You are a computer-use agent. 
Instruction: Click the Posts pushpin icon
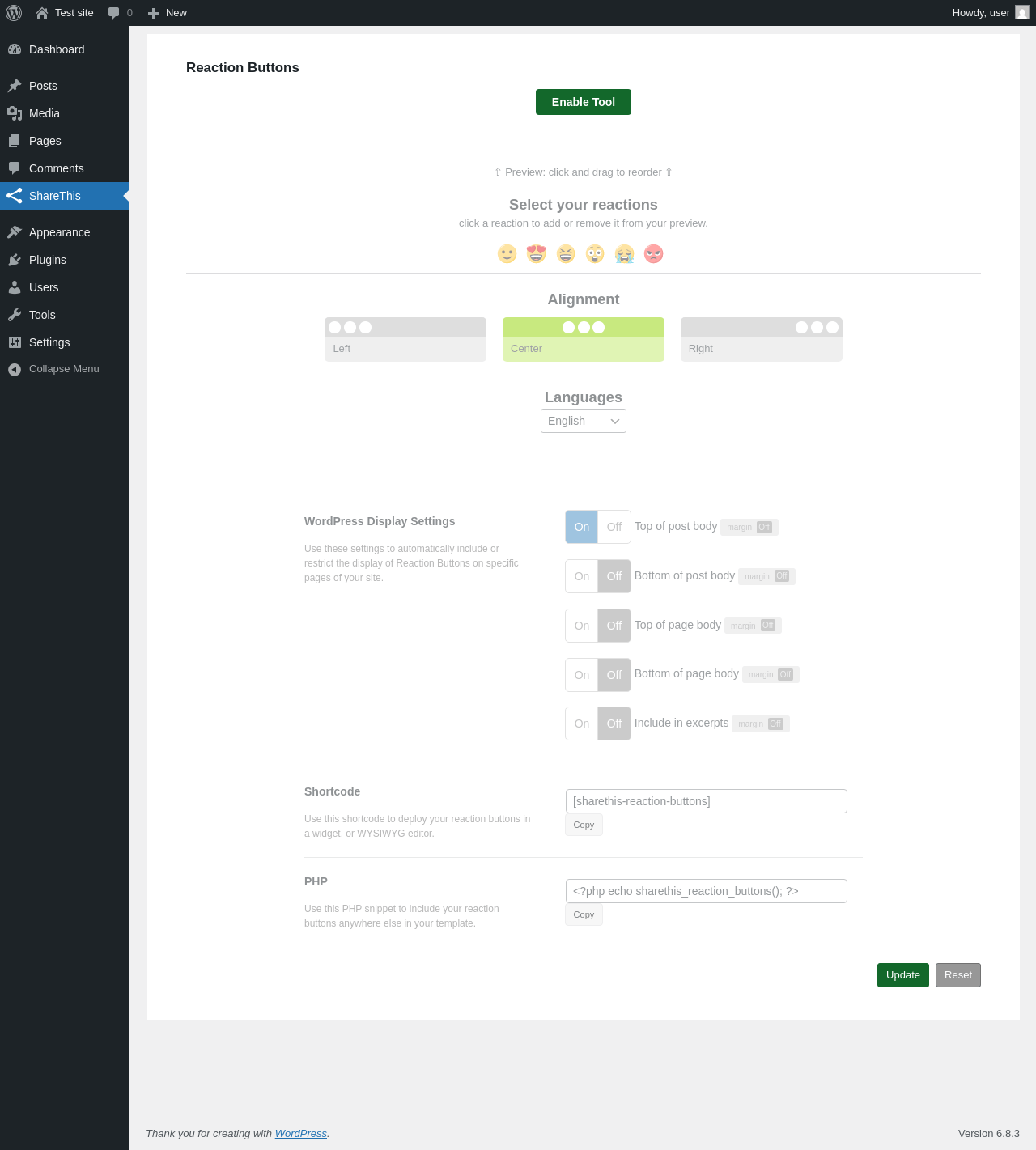click(x=15, y=86)
